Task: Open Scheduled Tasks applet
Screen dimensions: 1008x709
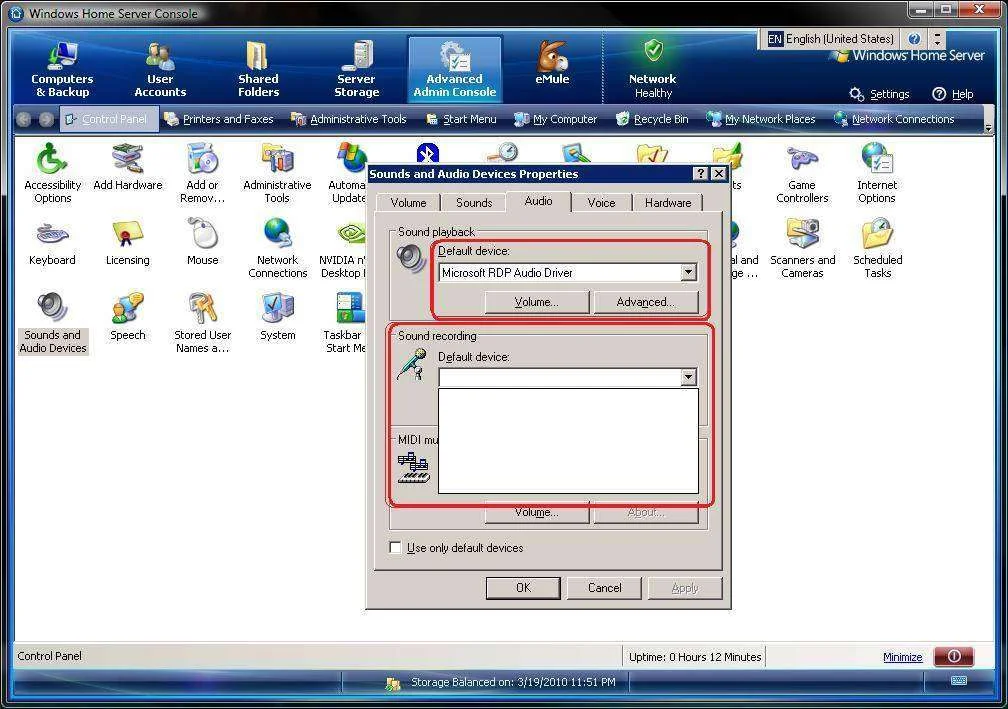Action: click(x=878, y=248)
